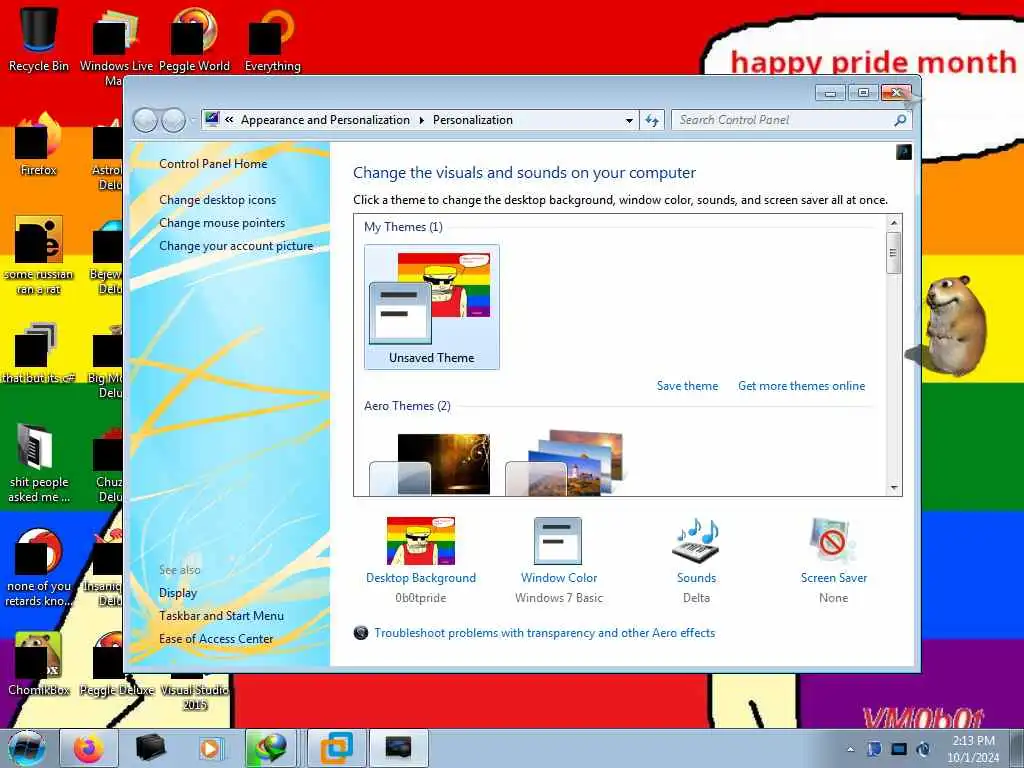Click Appearance and Personalization breadcrumb
Viewport: 1024px width, 768px height.
coord(325,120)
